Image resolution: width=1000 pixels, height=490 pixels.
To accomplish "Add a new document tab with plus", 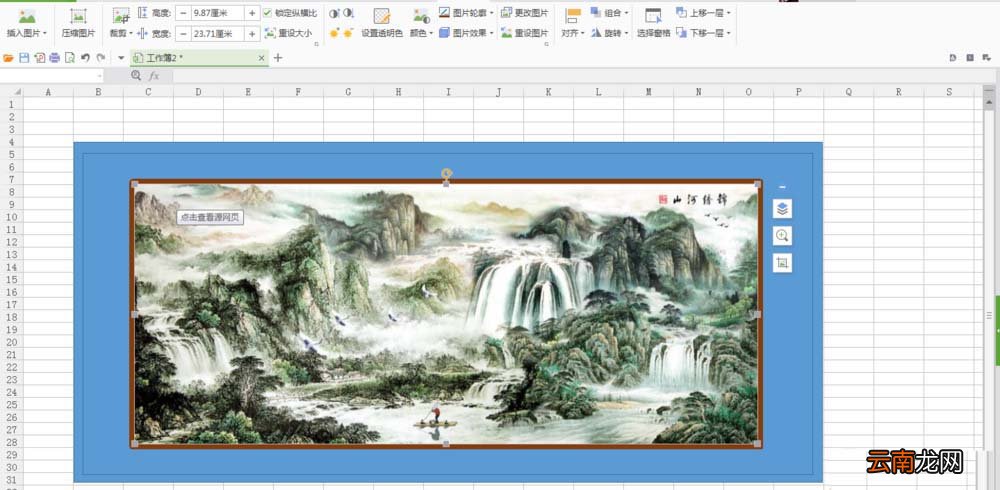I will (278, 58).
